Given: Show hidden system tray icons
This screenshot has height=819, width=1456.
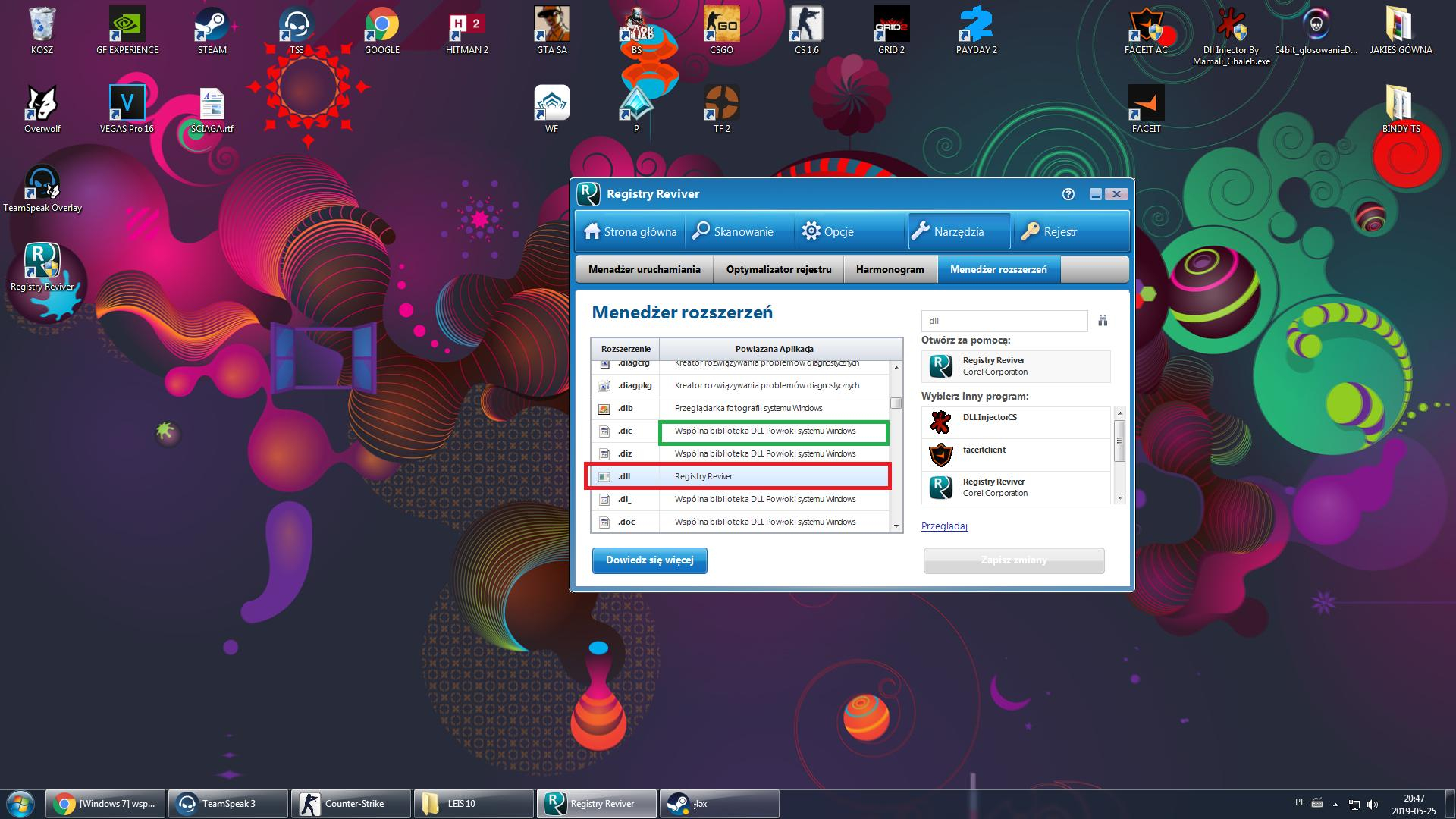Looking at the screenshot, I should tap(1335, 804).
